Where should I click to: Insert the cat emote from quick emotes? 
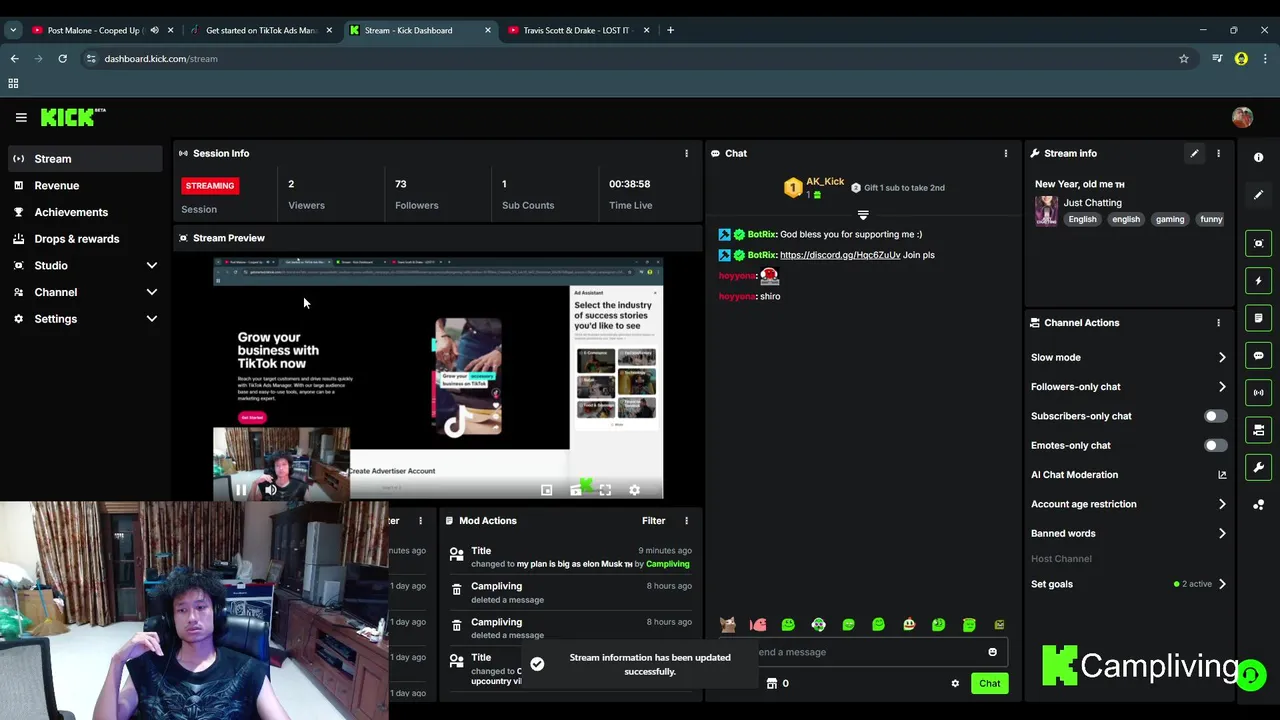(x=728, y=625)
